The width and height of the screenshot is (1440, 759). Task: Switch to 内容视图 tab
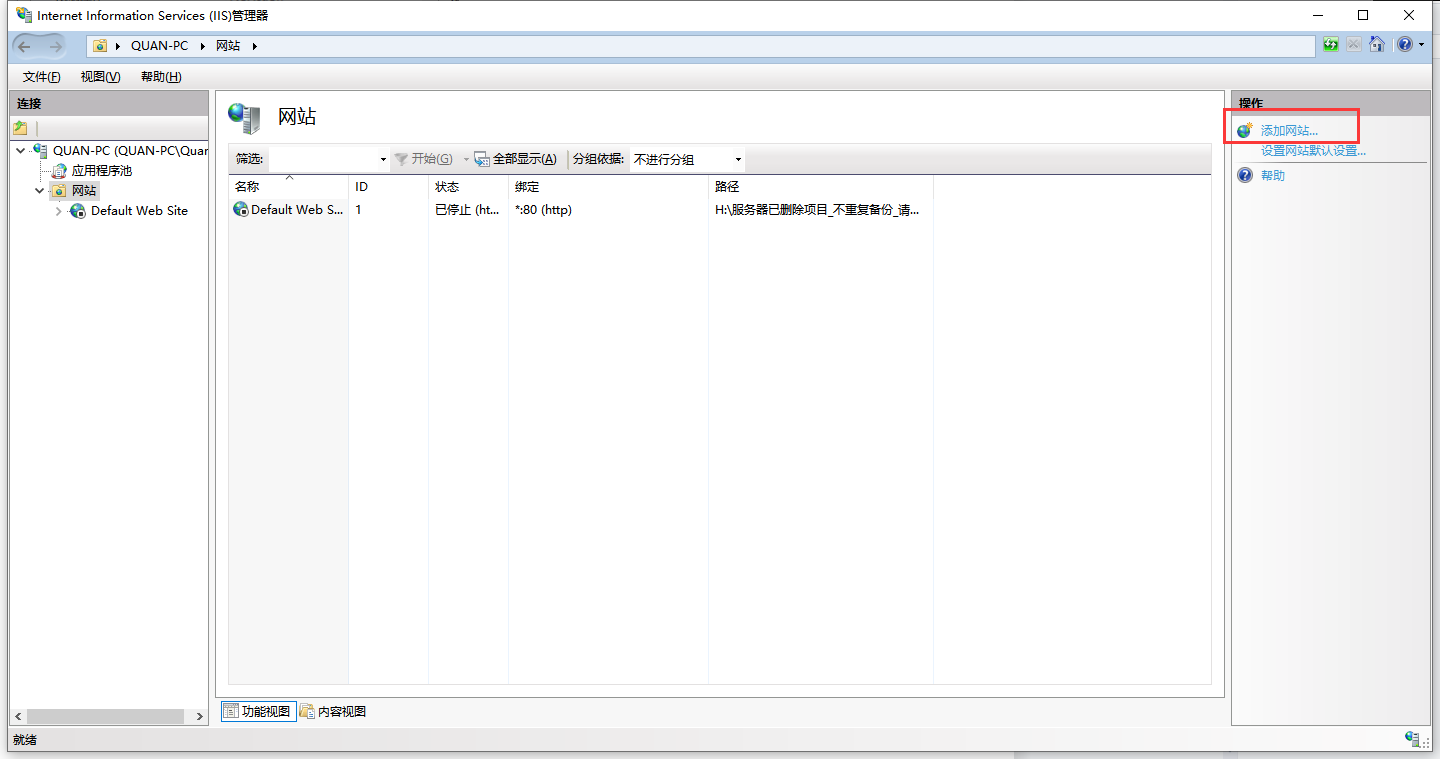click(x=334, y=712)
